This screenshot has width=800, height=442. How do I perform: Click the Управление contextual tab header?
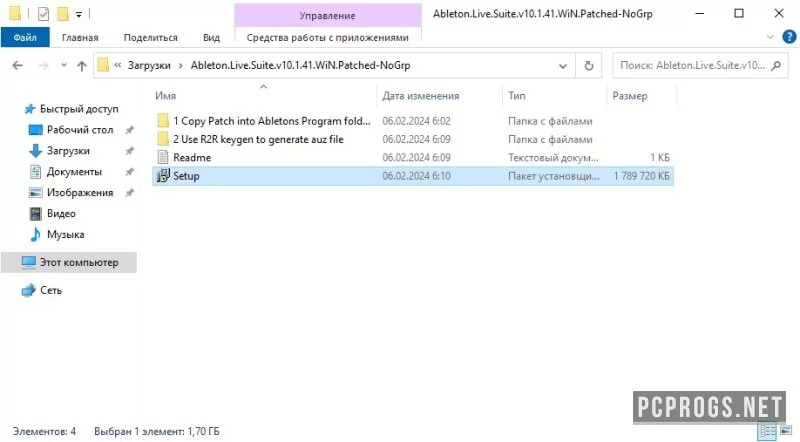coord(328,15)
